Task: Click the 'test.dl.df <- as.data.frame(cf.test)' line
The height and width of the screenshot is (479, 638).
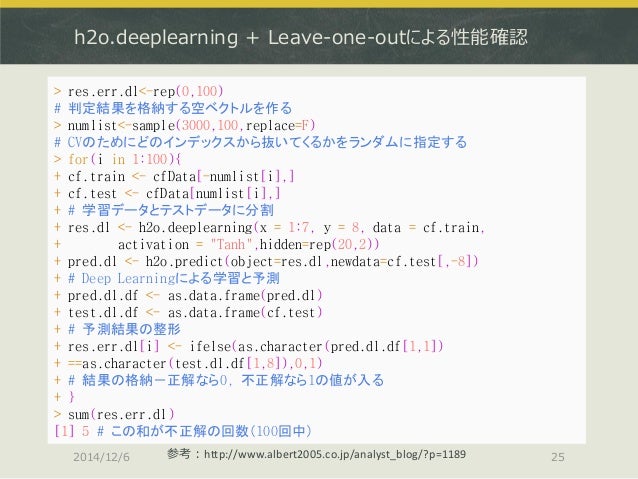Action: (x=188, y=313)
